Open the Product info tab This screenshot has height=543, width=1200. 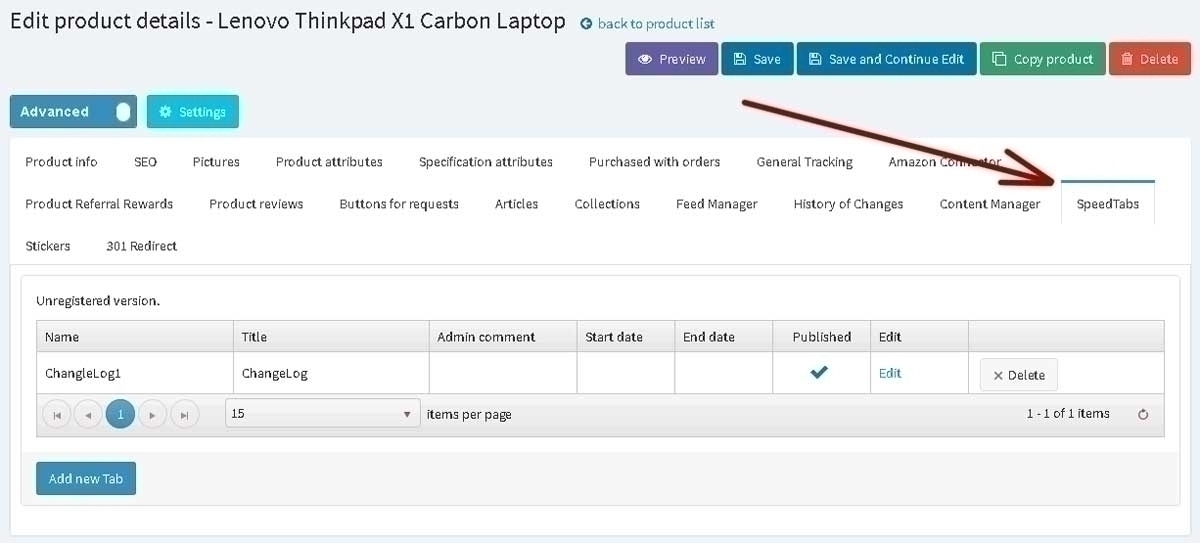pos(61,162)
